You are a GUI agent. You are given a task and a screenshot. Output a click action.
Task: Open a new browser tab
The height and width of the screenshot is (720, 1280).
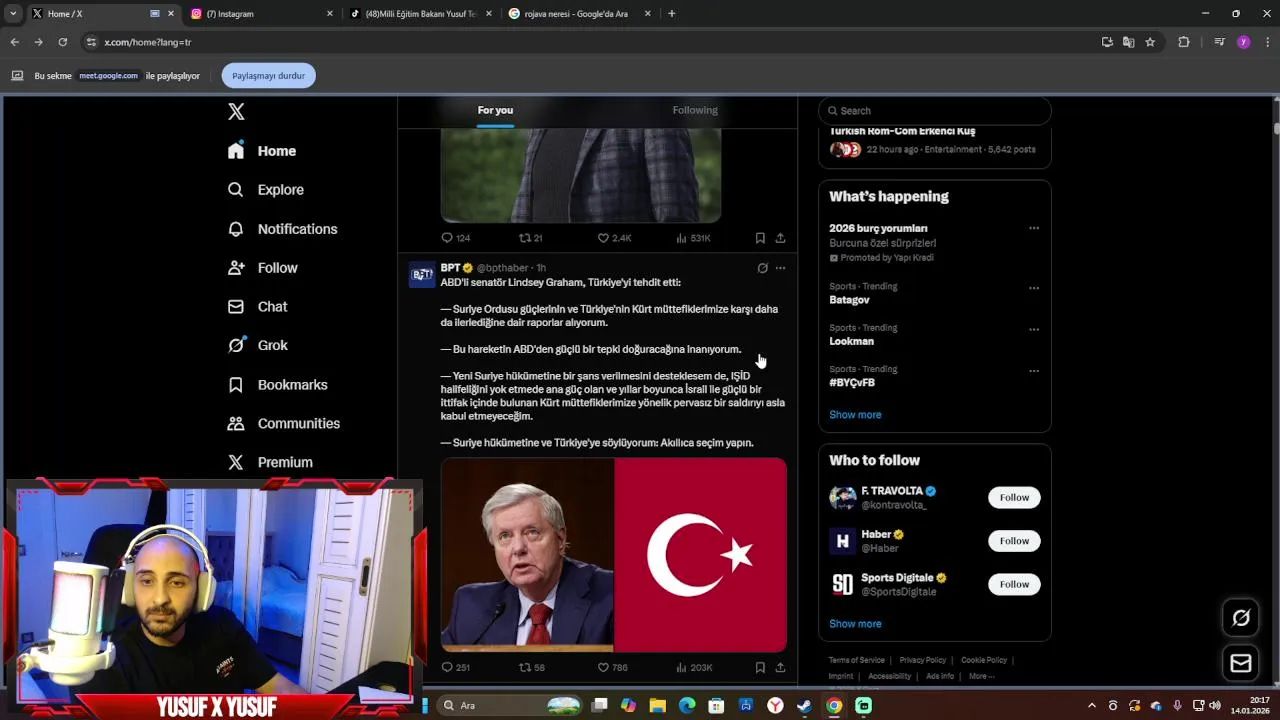671,14
